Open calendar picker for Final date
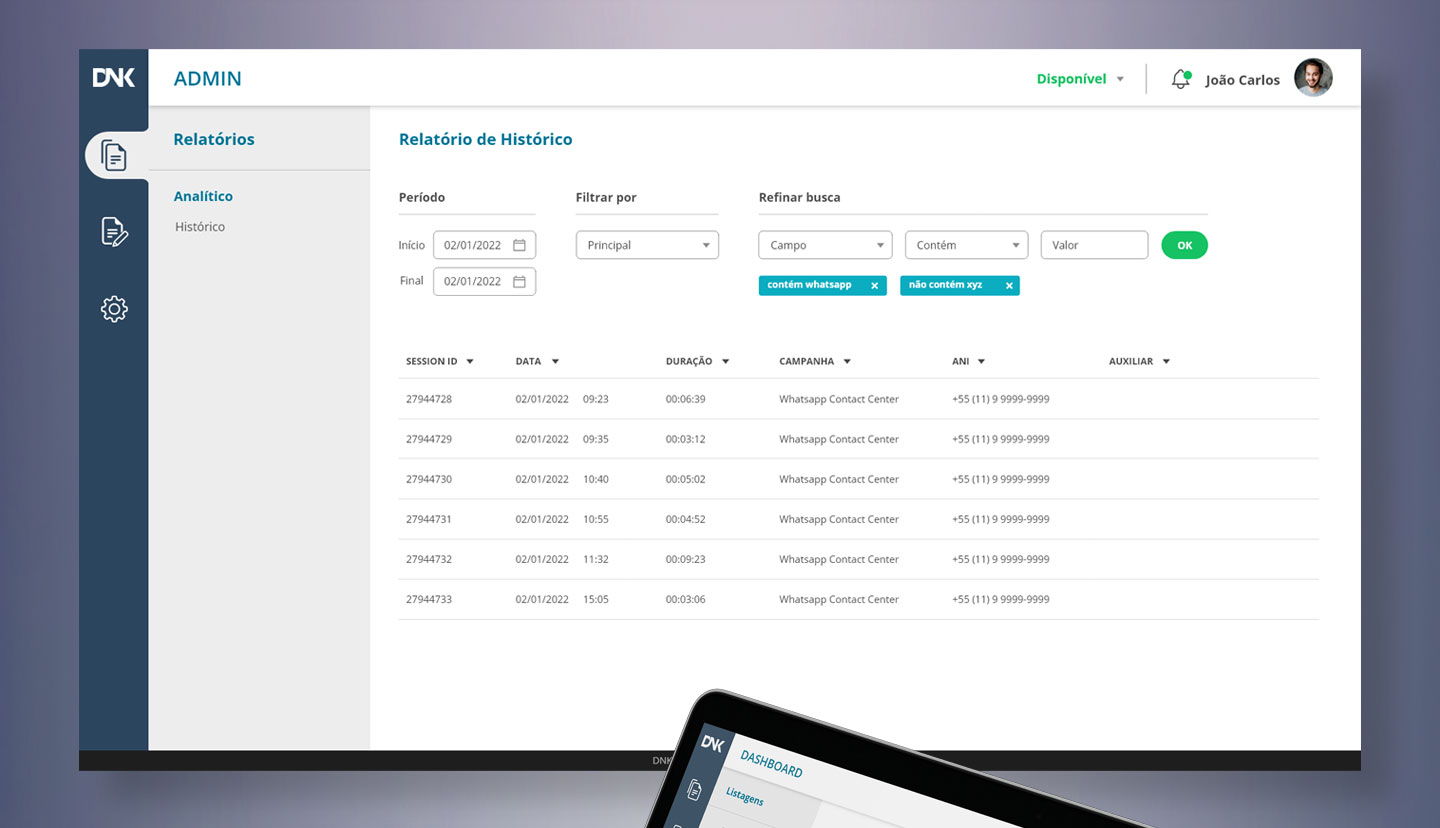Viewport: 1440px width, 828px height. (519, 281)
